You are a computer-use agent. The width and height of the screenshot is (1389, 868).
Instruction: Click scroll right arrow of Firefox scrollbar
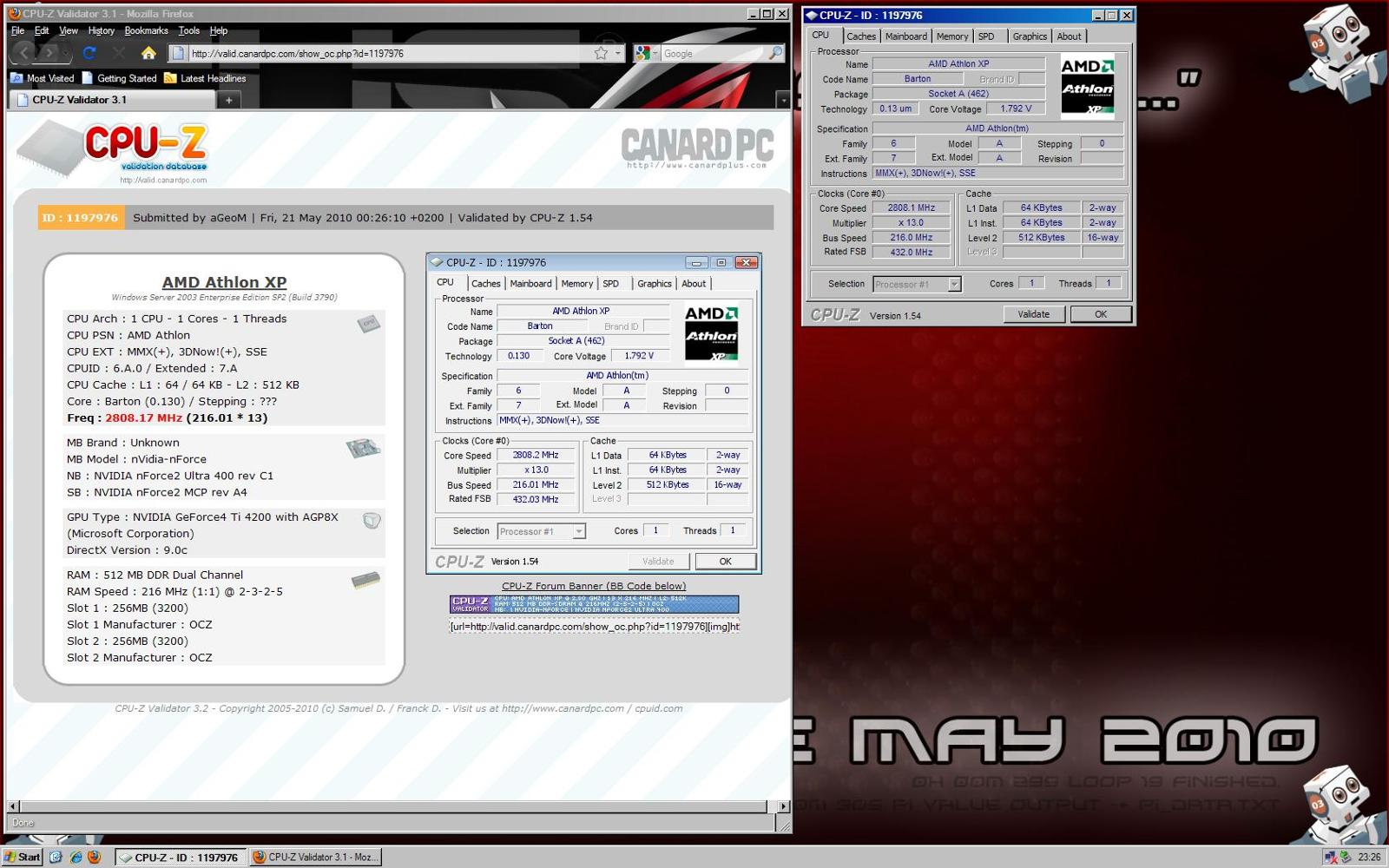pyautogui.click(x=783, y=806)
